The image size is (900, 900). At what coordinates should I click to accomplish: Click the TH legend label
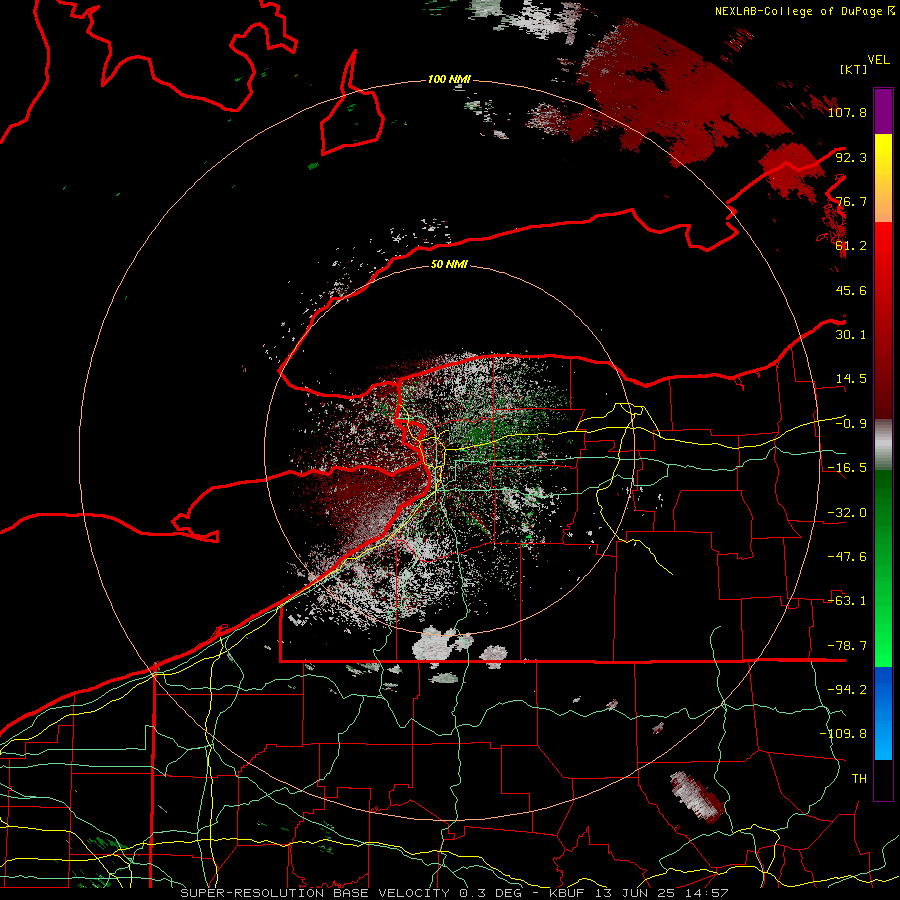point(859,778)
